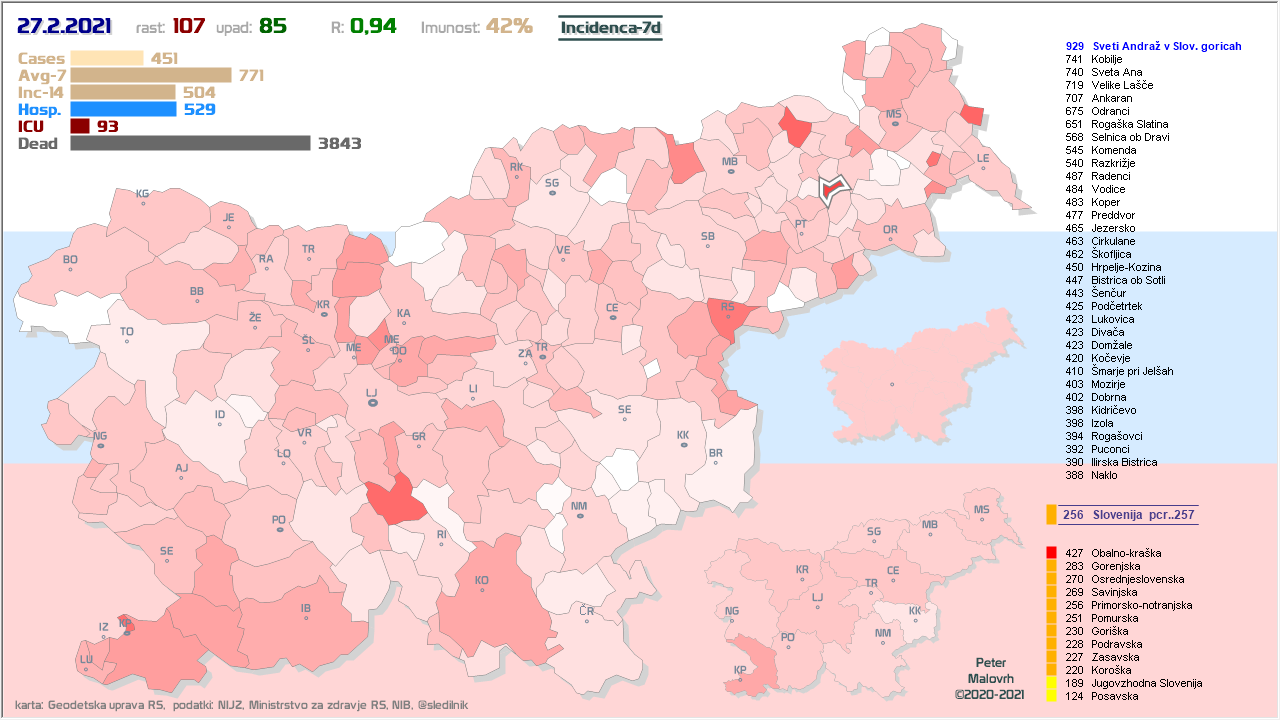Select the ICU dark red bar
This screenshot has height=720, width=1280.
80,126
